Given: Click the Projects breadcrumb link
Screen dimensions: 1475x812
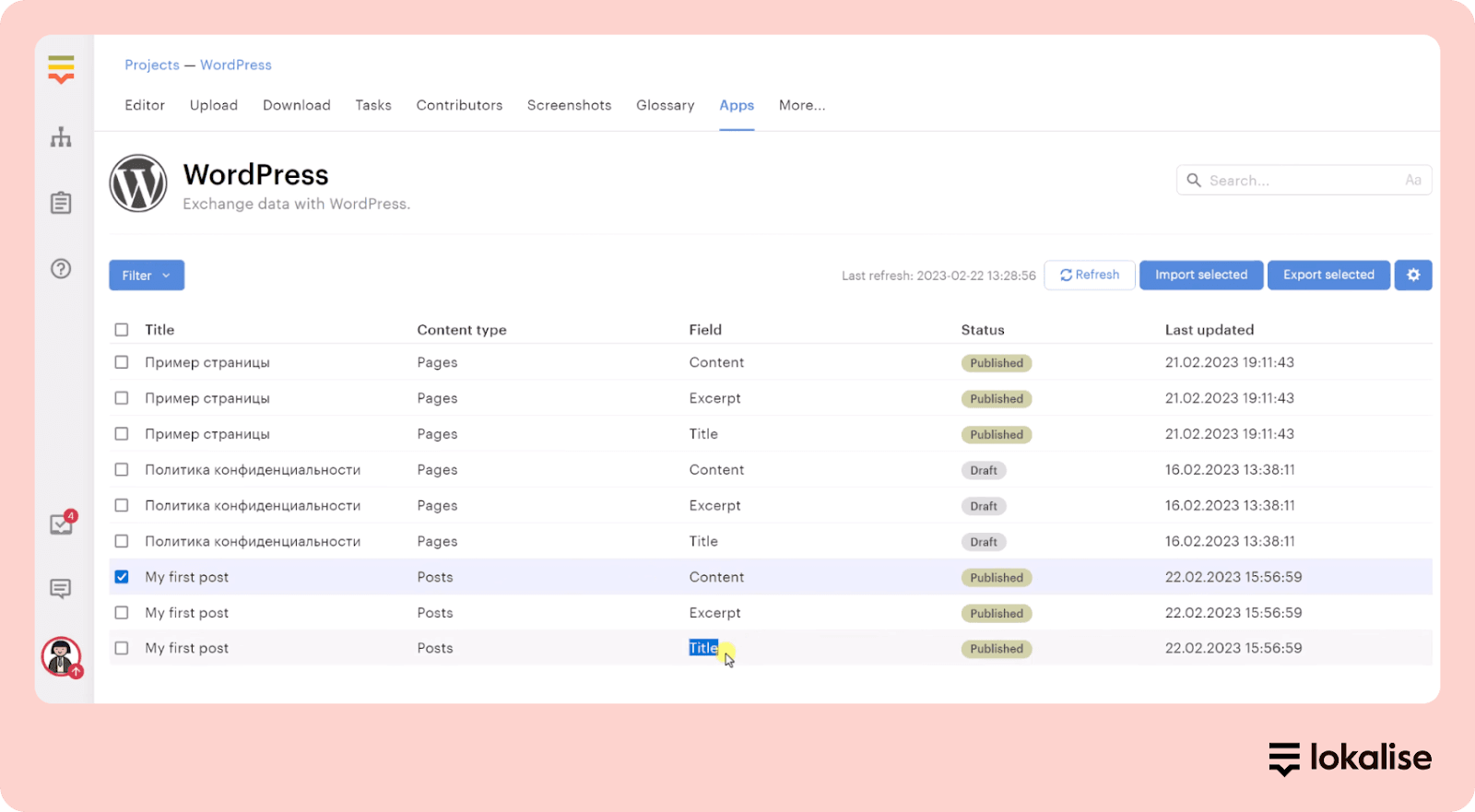Looking at the screenshot, I should pyautogui.click(x=152, y=65).
